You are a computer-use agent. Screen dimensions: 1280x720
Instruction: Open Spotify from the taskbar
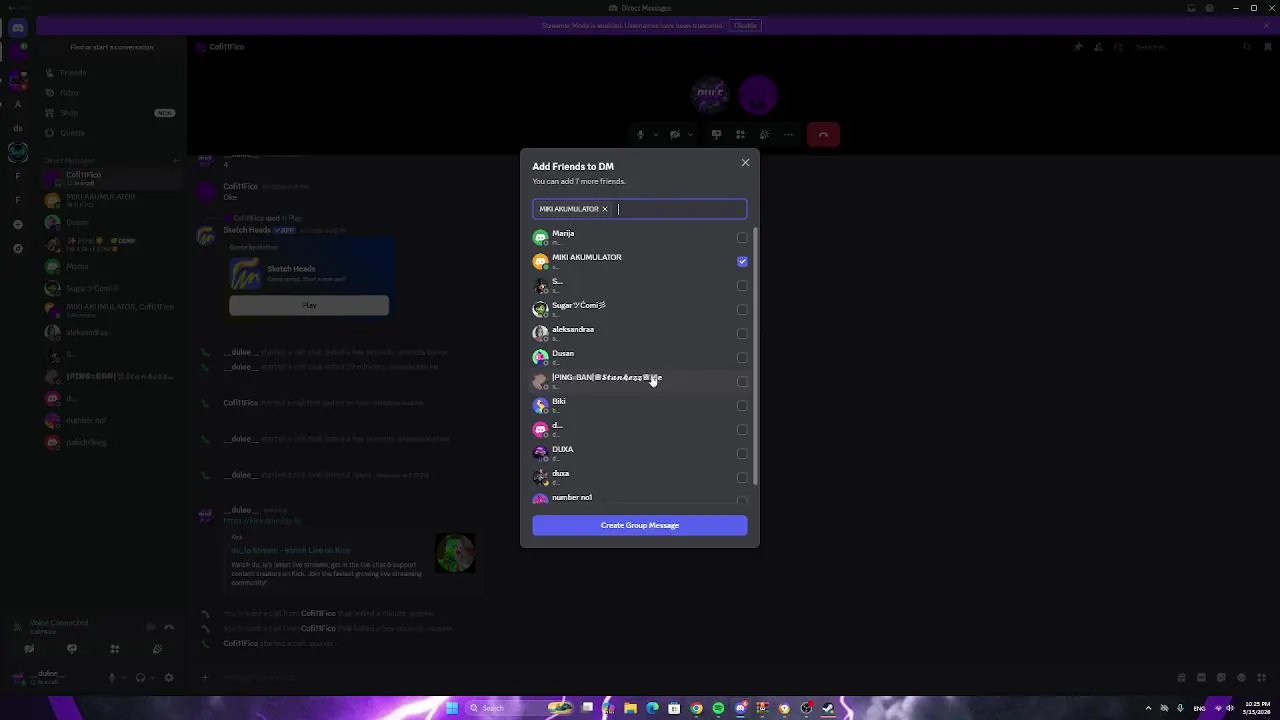(718, 708)
